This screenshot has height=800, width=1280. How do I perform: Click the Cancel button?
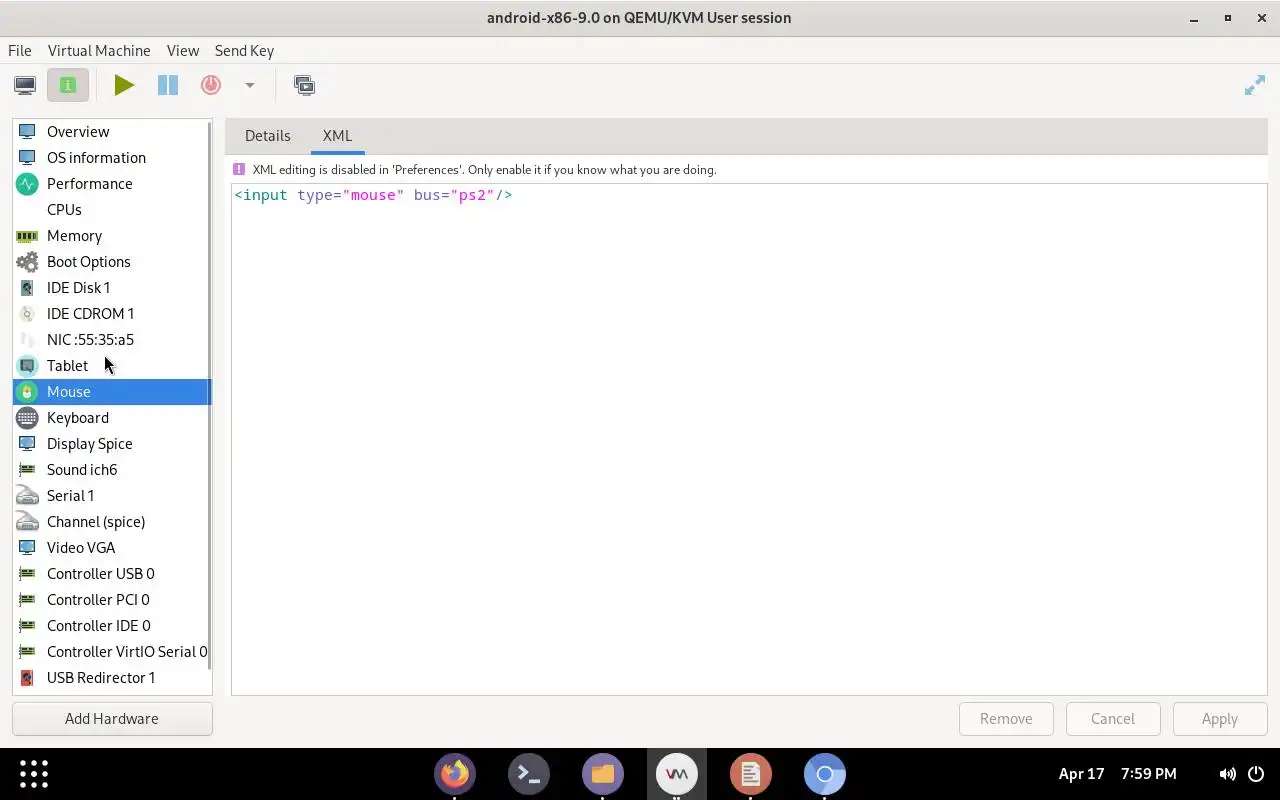pyautogui.click(x=1113, y=719)
